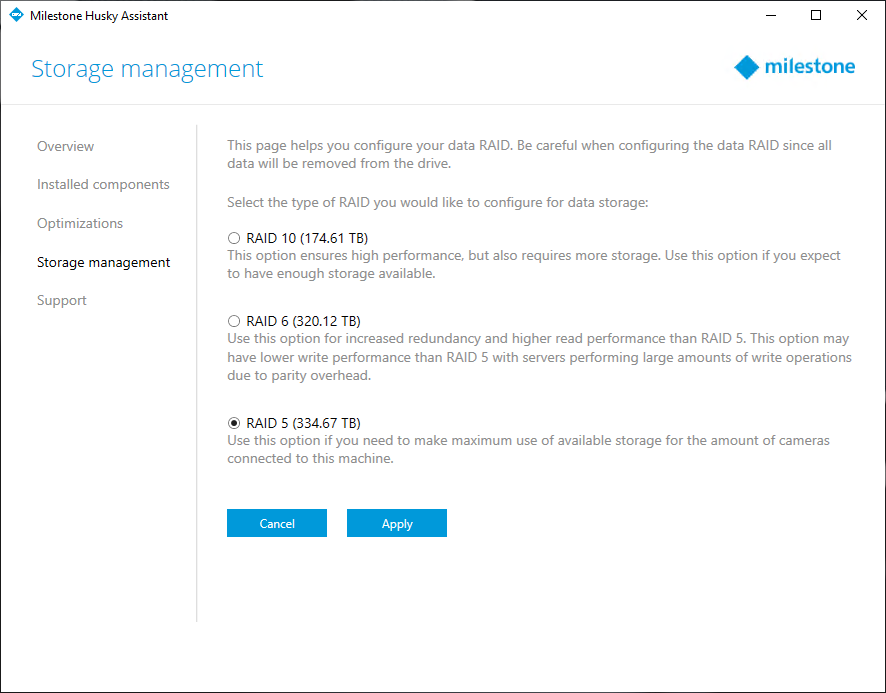Click the RAID 6 'increased redundancy' description

pyautogui.click(x=540, y=357)
